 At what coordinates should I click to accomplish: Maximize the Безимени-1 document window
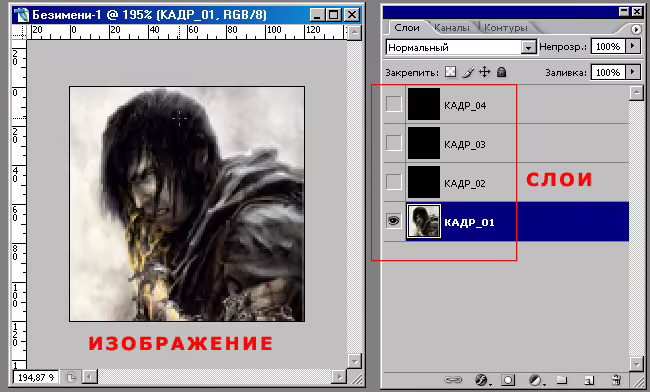click(333, 15)
